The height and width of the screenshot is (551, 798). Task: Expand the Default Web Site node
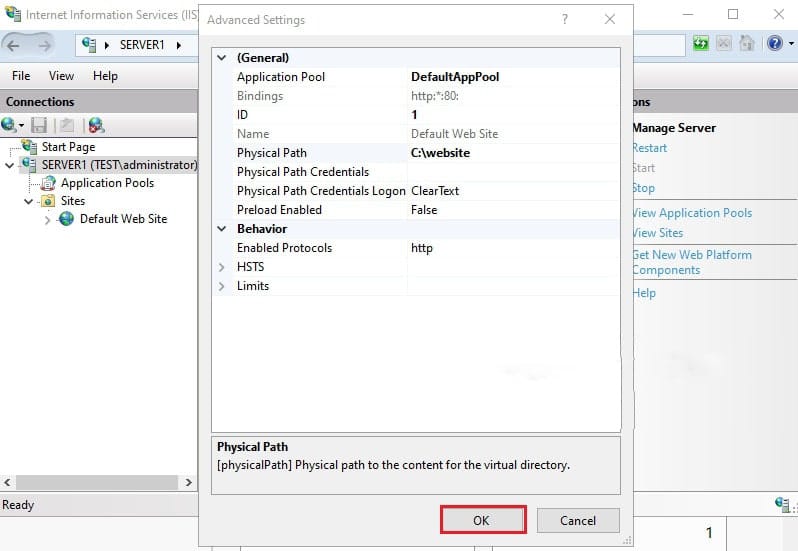coord(47,220)
